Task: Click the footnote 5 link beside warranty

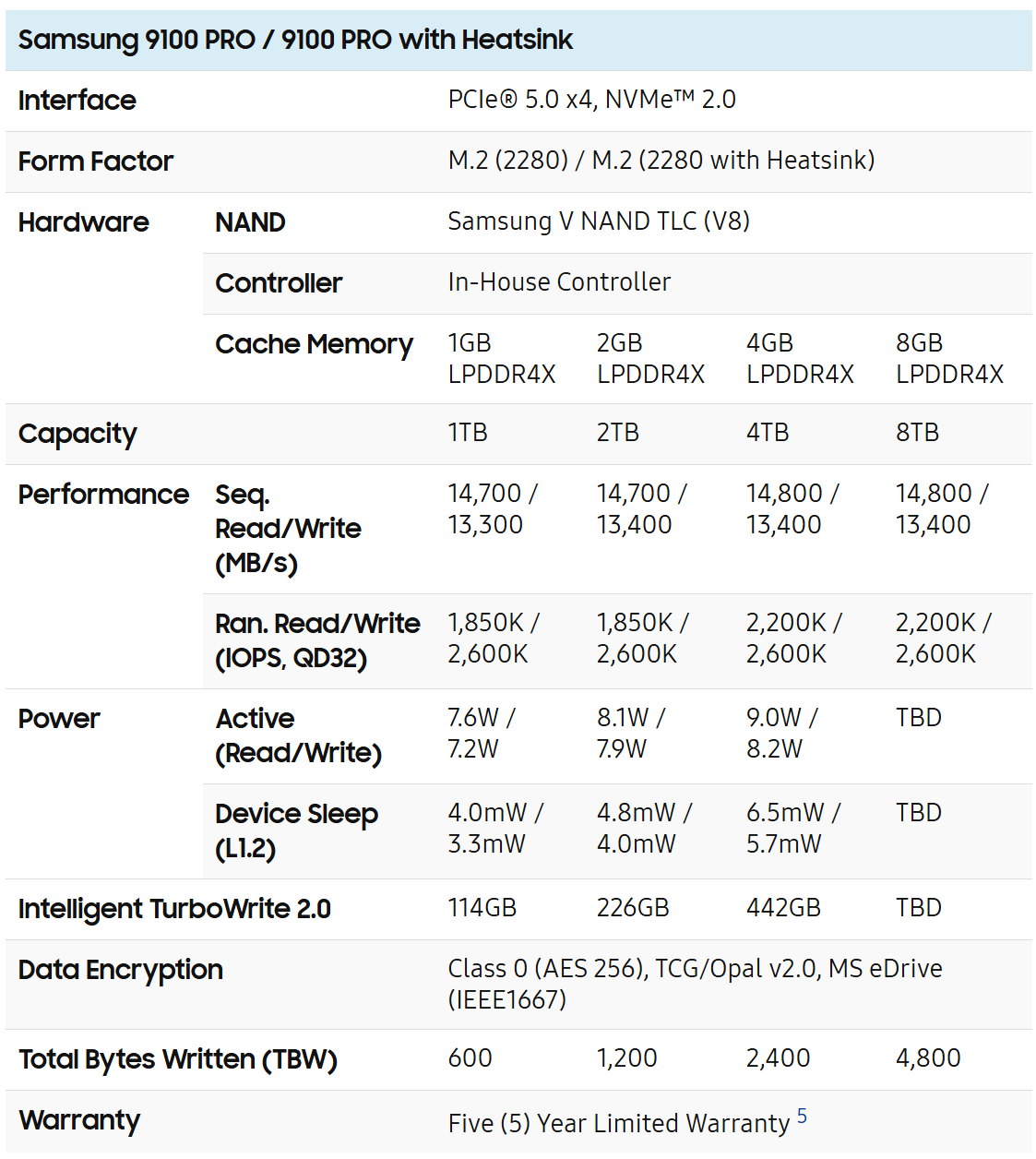Action: click(x=802, y=1117)
